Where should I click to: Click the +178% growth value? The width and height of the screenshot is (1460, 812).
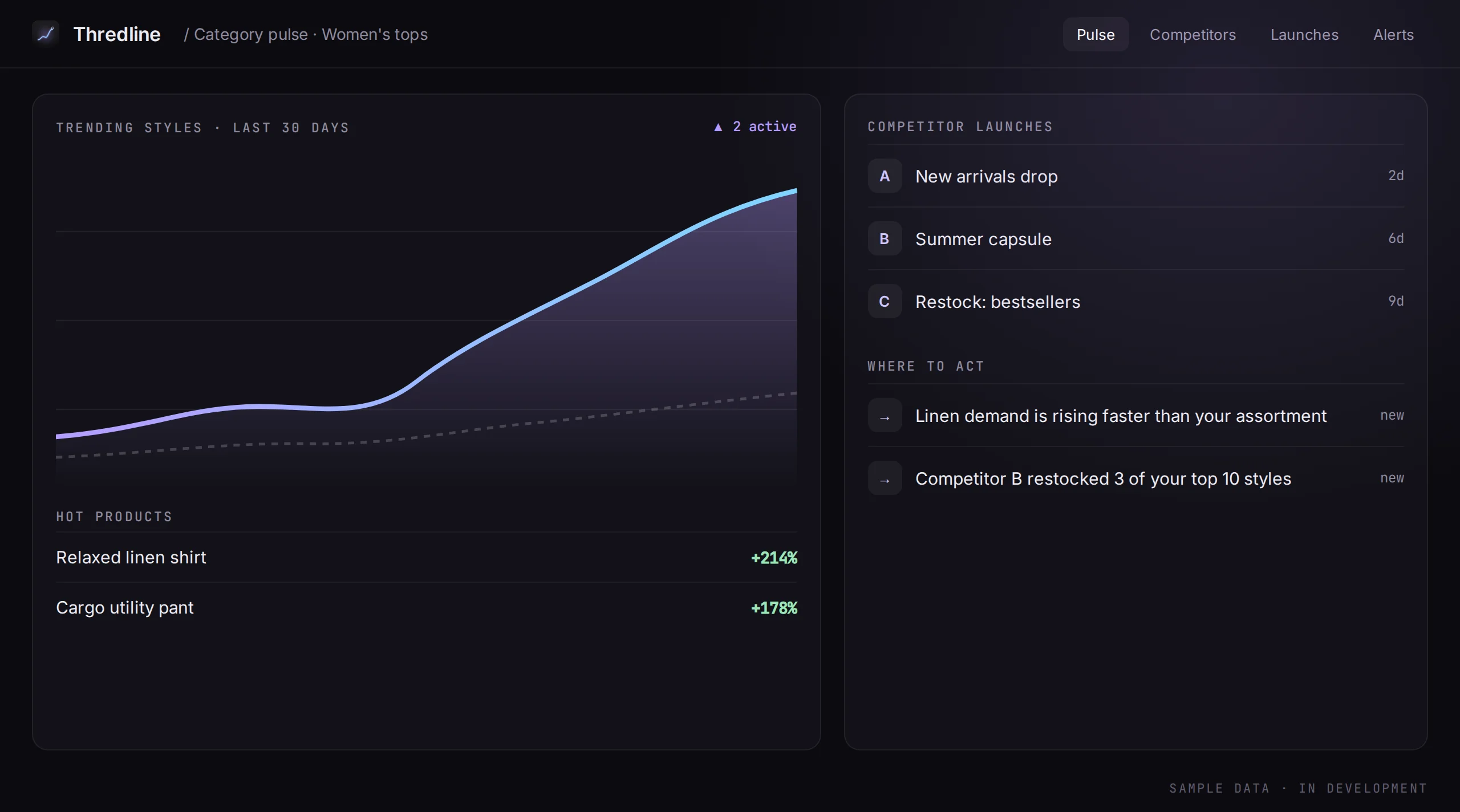[x=774, y=607]
